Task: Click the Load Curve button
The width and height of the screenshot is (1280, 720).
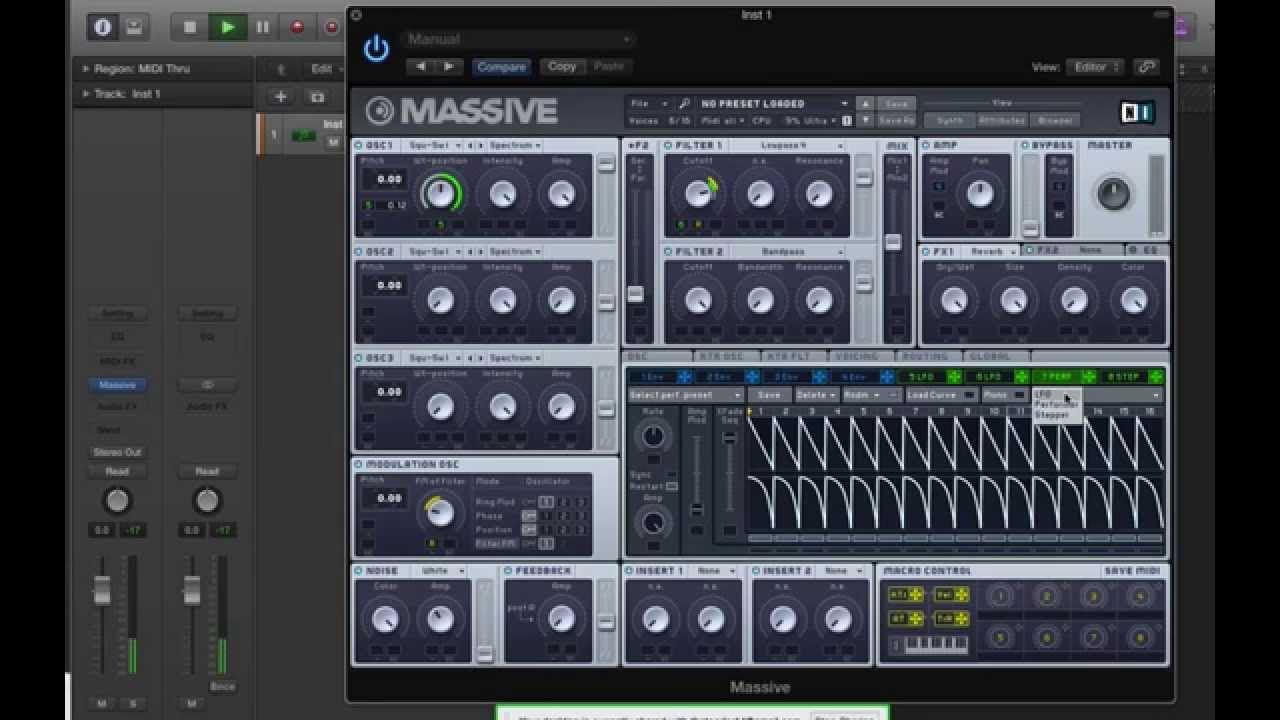Action: 941,395
